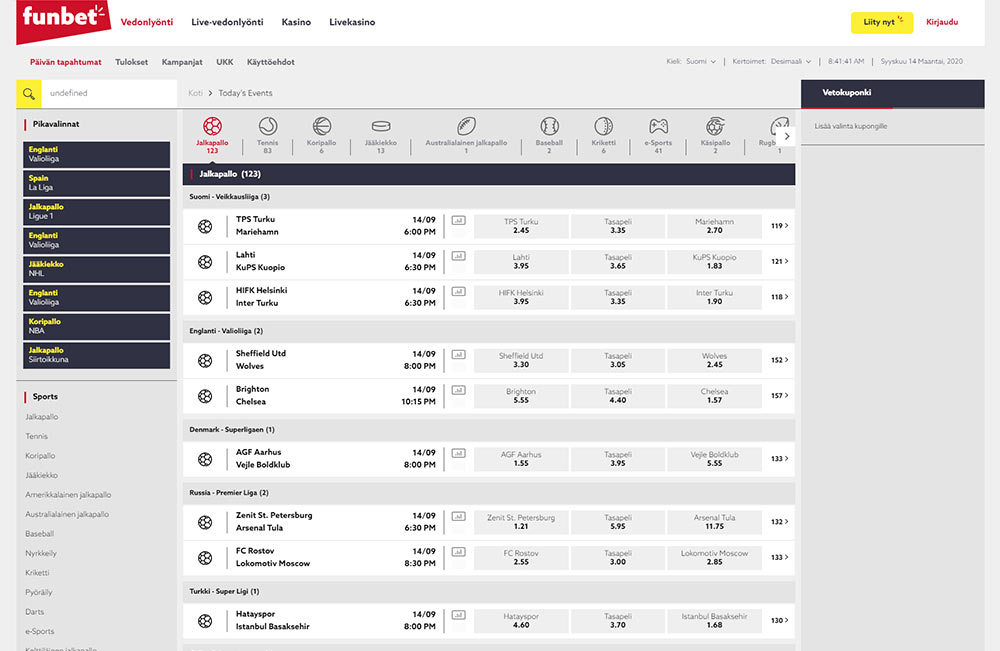Expand 130 more markets for Hatayspor

[x=779, y=620]
